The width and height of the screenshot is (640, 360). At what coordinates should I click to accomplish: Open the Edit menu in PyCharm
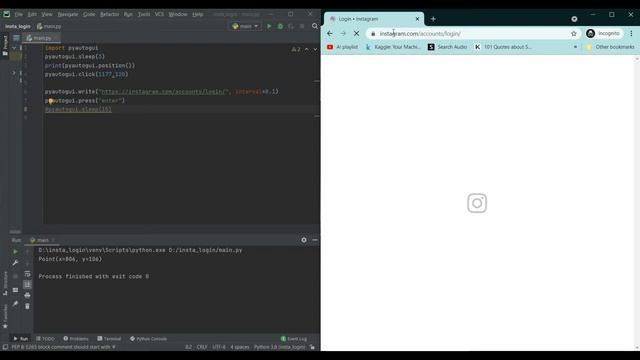[32, 14]
